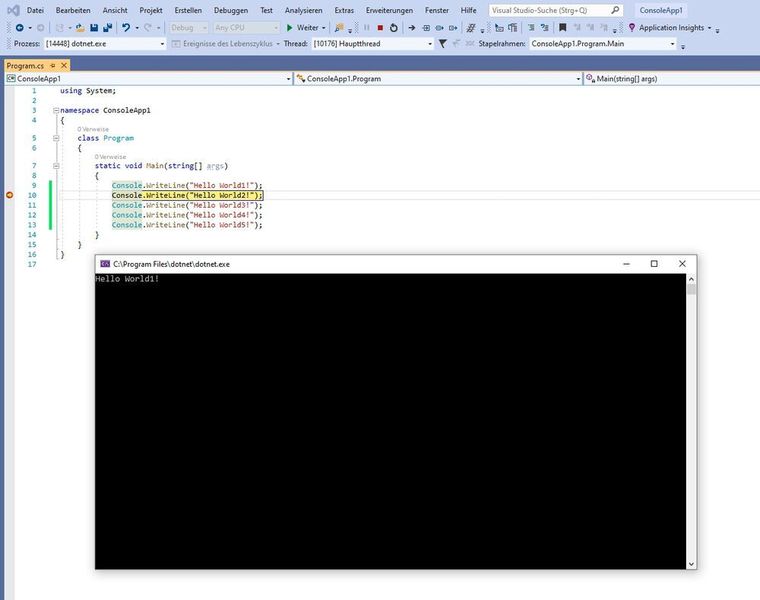Viewport: 760px width, 600px height.
Task: Click the red Stop Debugging square
Action: tap(380, 28)
